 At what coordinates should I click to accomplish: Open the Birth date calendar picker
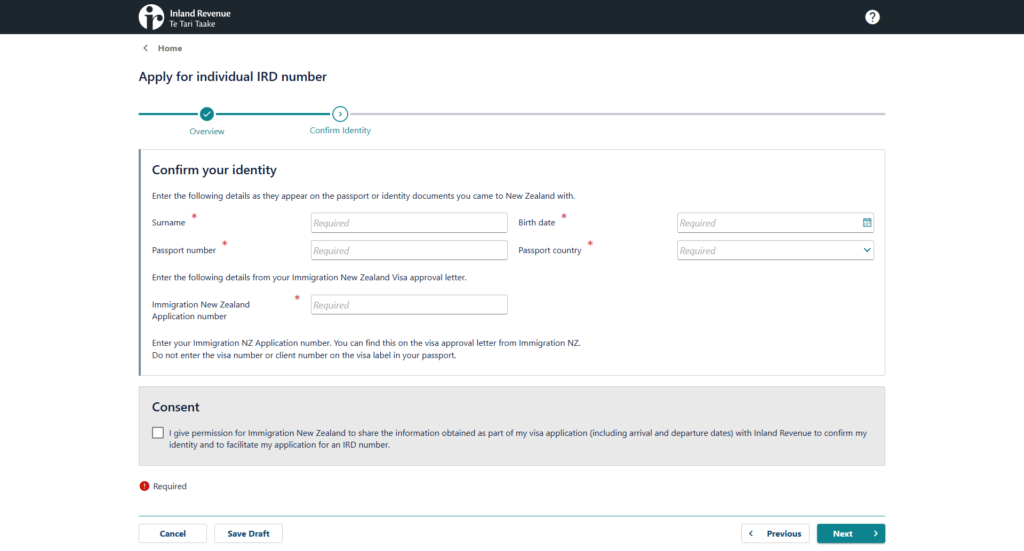(867, 223)
